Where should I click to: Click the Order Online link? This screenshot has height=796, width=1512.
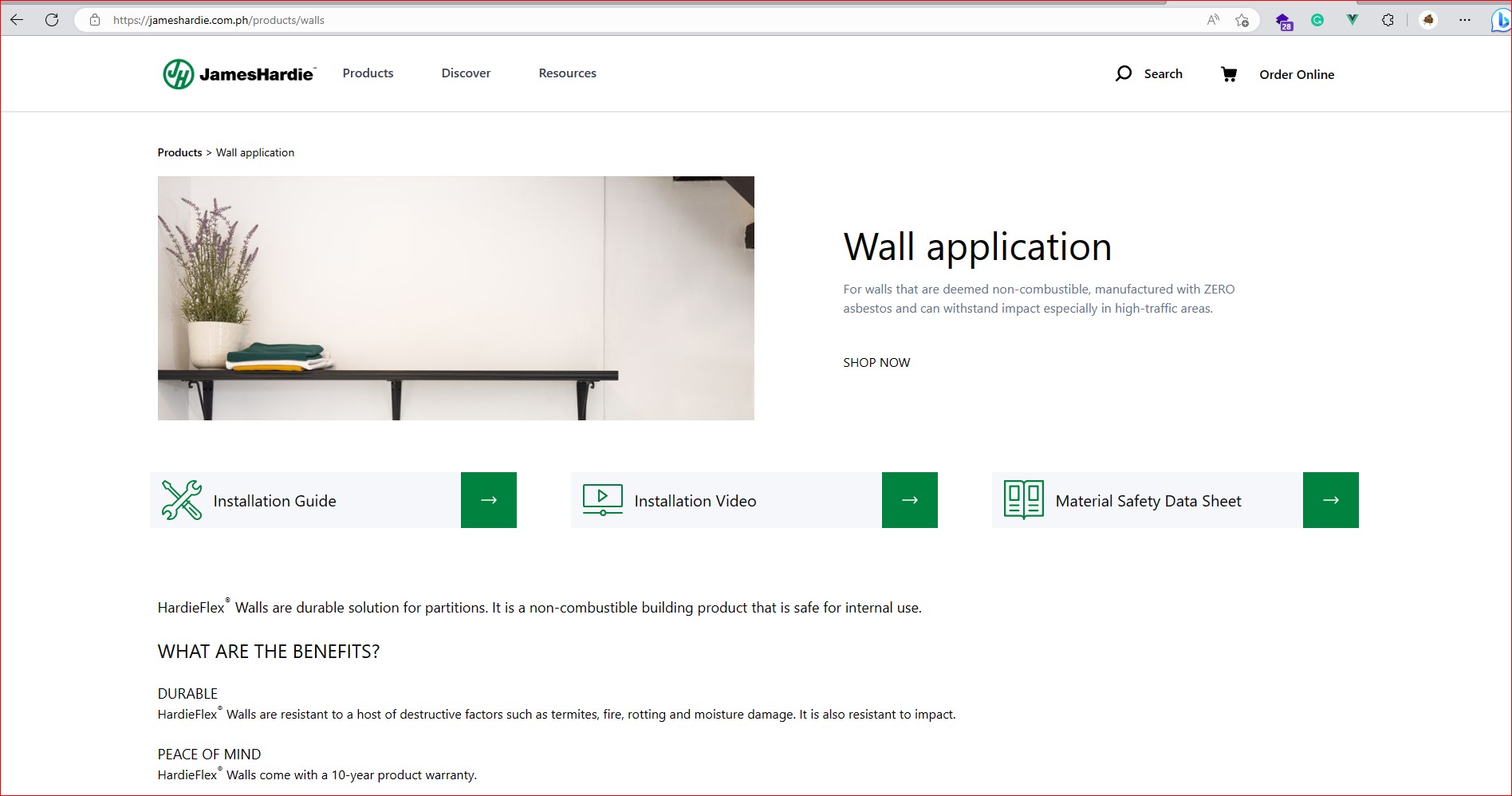1297,74
